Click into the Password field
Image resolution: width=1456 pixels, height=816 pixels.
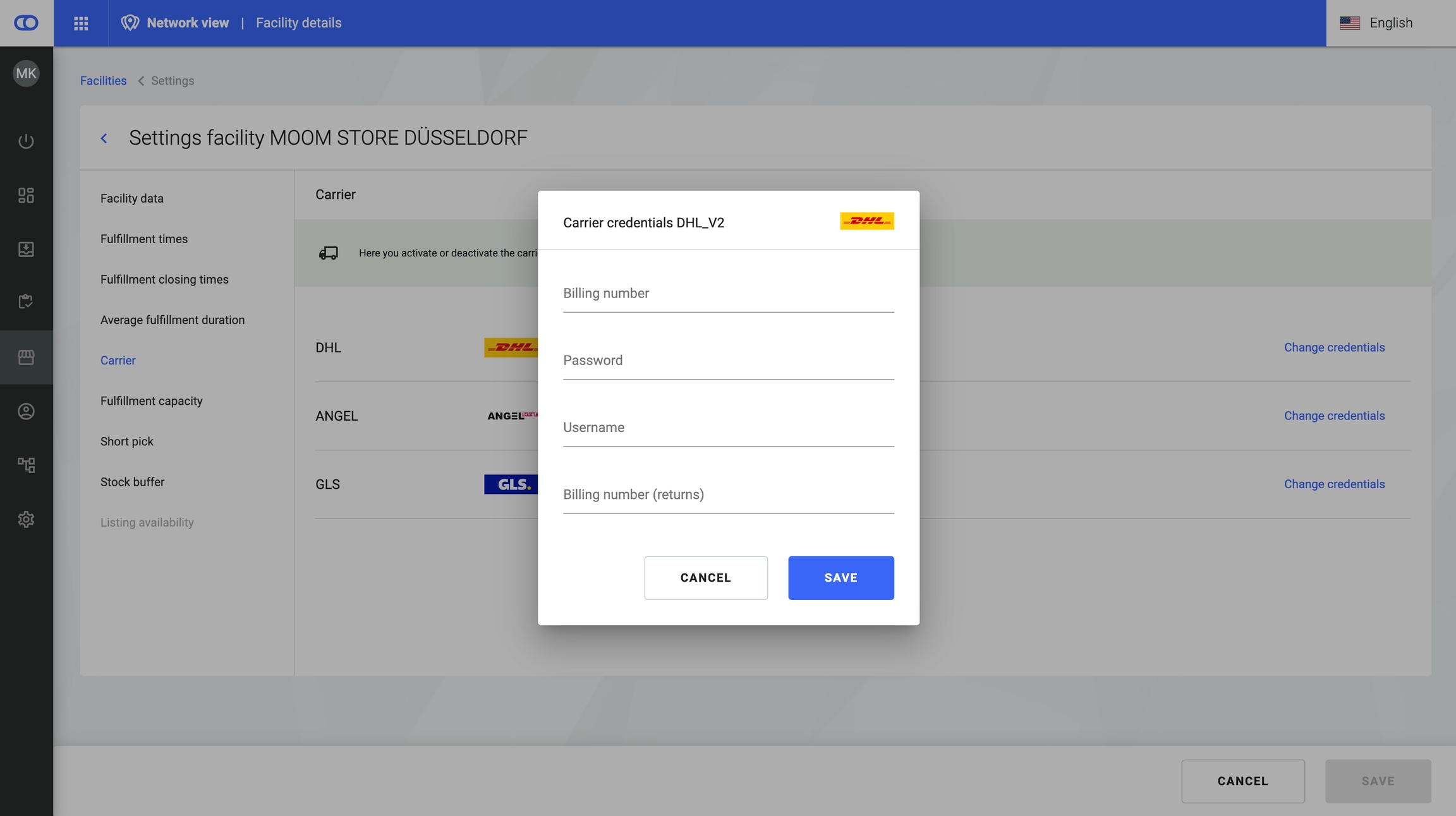[x=728, y=361]
